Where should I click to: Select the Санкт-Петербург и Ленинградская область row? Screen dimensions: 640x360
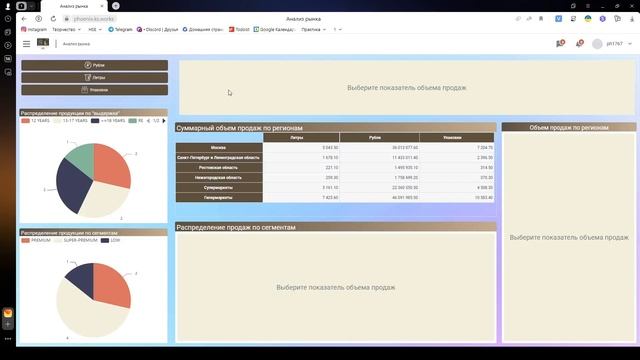point(219,158)
